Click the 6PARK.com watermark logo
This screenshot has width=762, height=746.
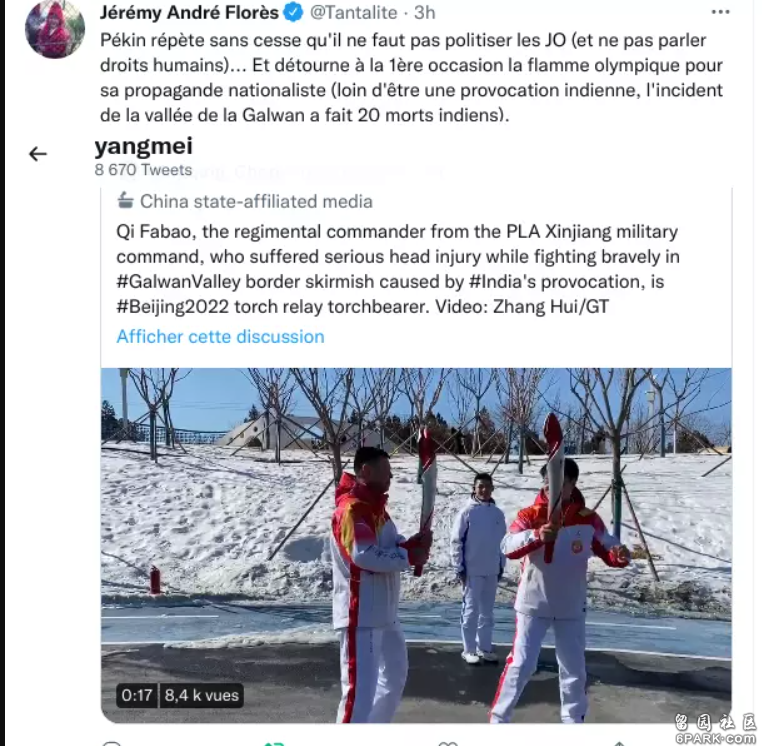(x=715, y=729)
